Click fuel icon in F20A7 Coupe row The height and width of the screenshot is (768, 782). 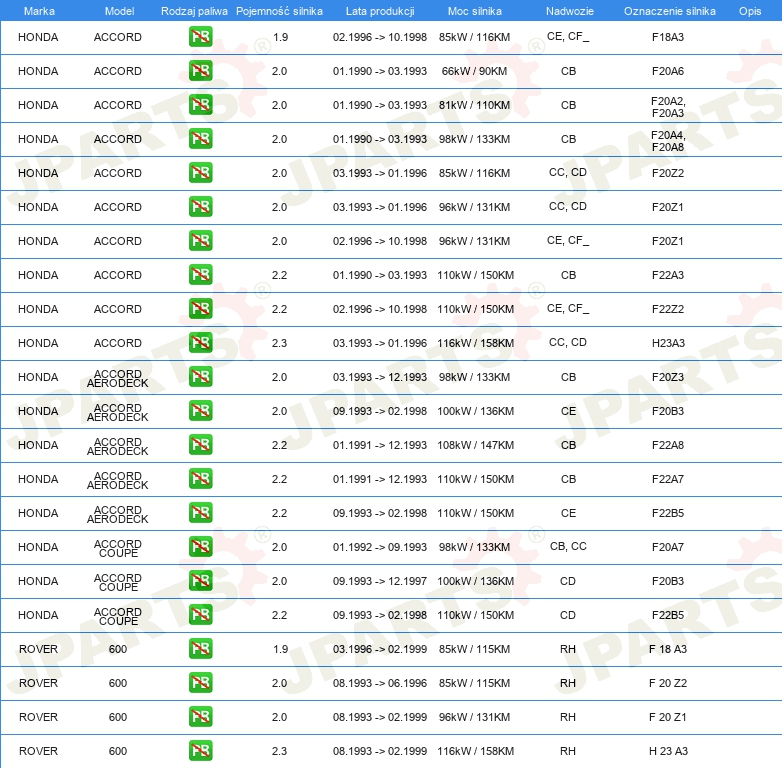click(200, 547)
